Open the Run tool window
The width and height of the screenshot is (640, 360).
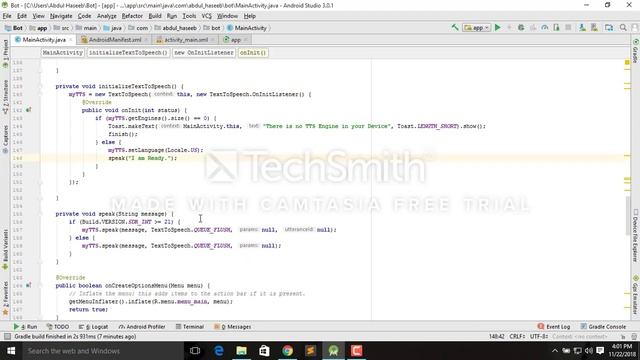pyautogui.click(x=25, y=327)
